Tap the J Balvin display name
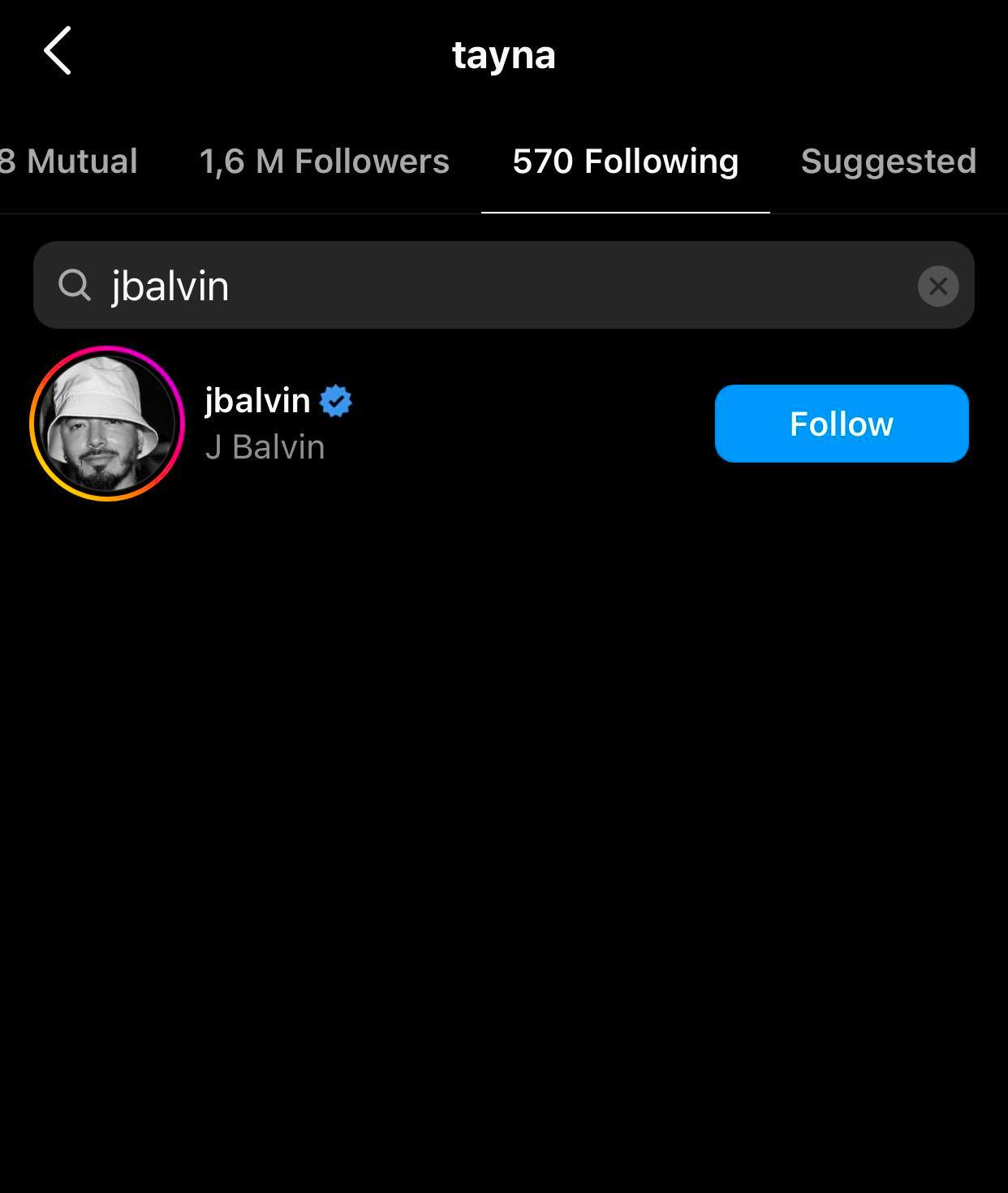The image size is (1008, 1193). tap(265, 447)
